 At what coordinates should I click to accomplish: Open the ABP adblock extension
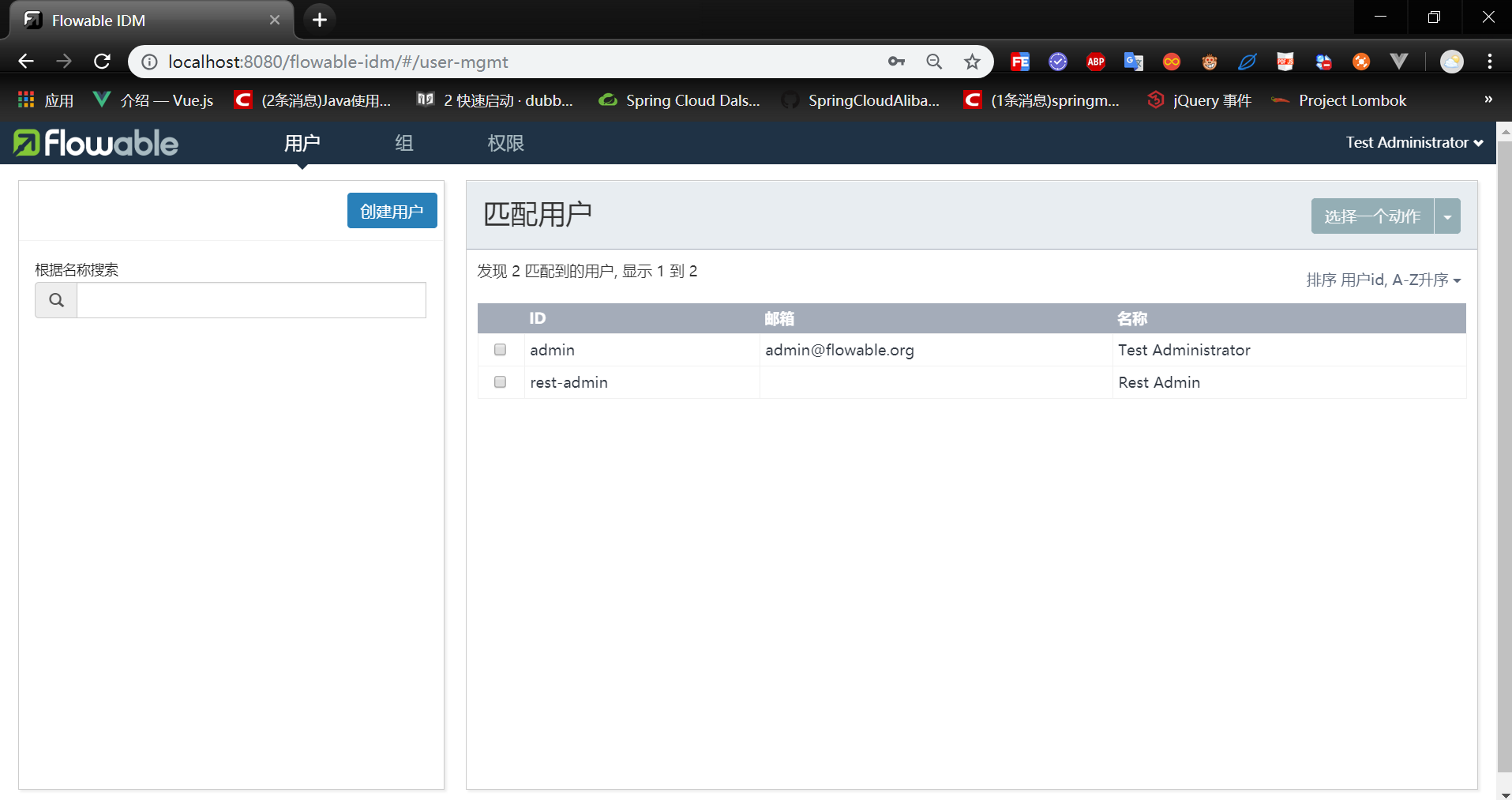click(1096, 62)
